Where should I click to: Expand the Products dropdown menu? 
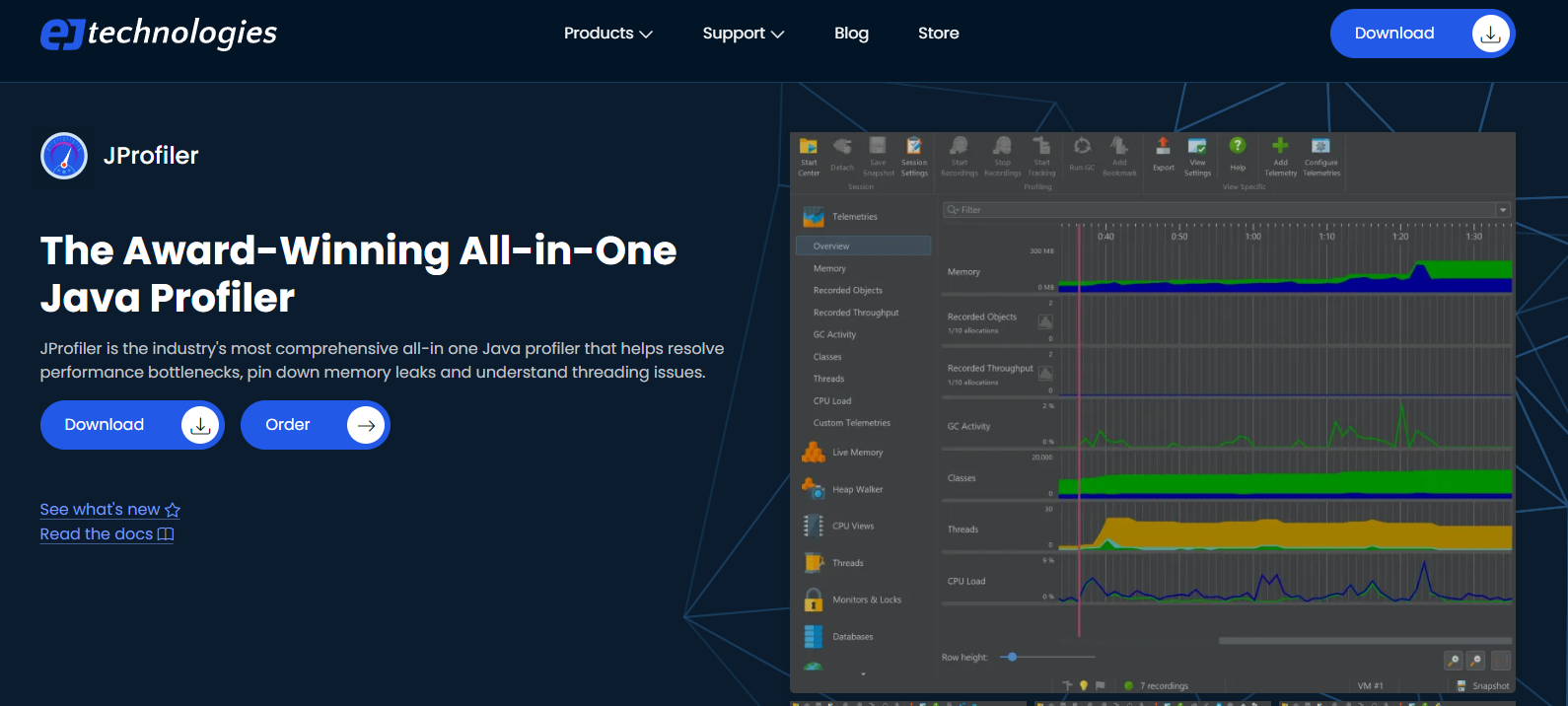[x=608, y=34]
